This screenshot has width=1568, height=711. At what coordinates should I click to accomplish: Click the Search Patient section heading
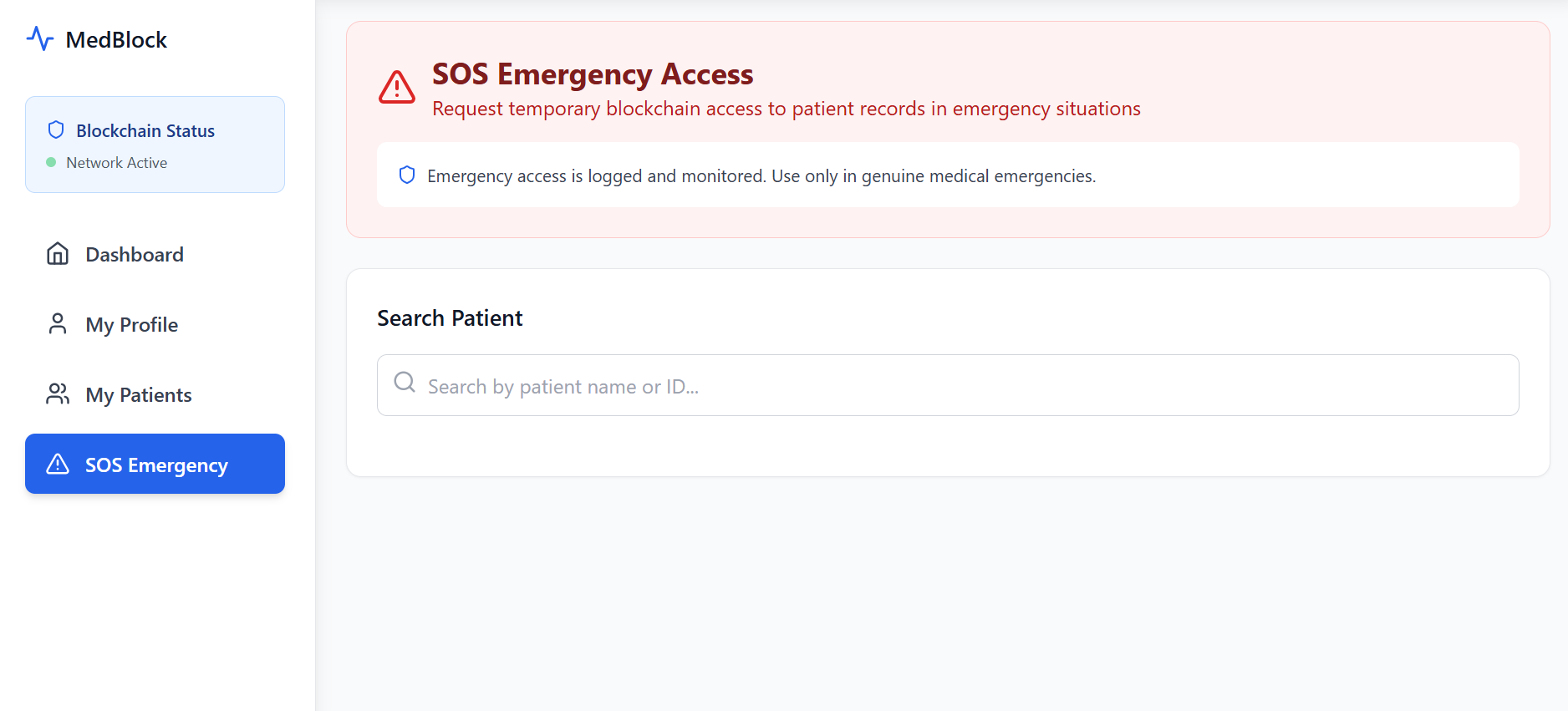point(450,317)
